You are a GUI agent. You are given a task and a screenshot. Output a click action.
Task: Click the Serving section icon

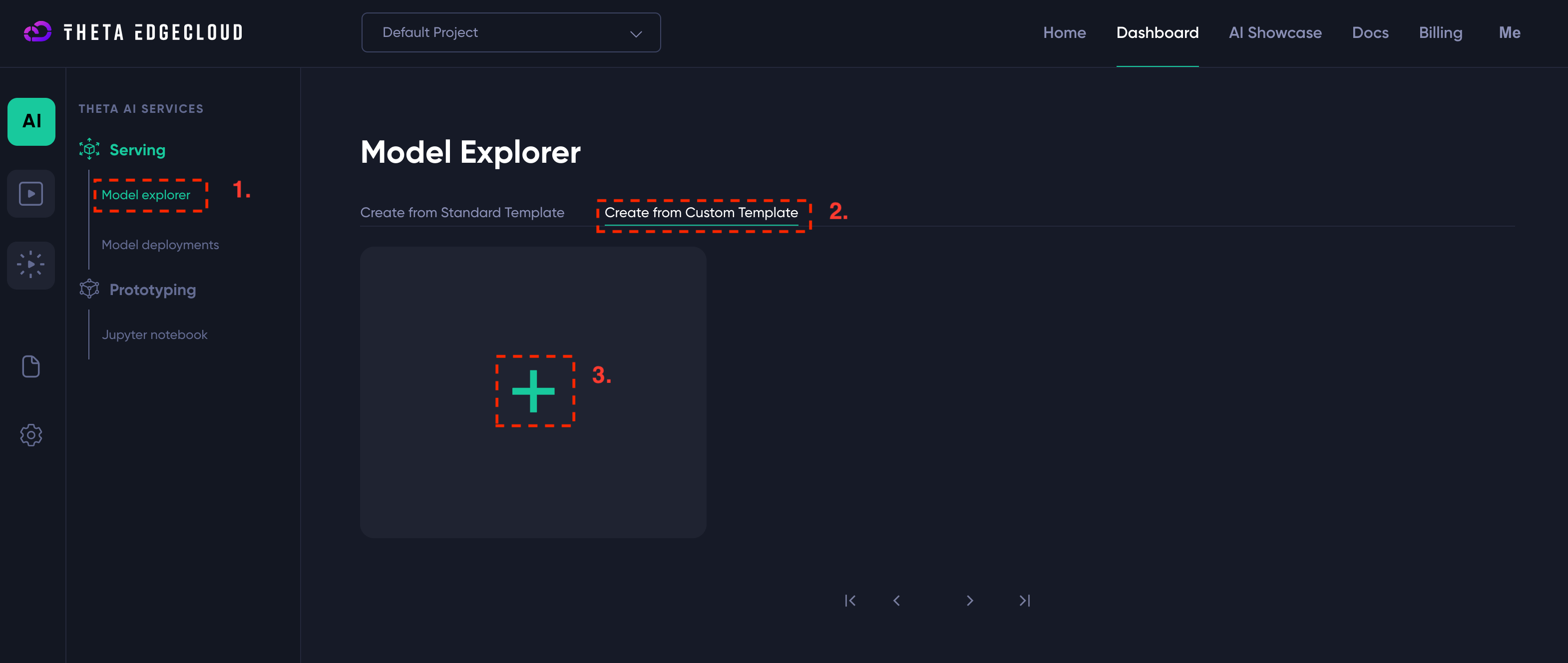coord(89,149)
